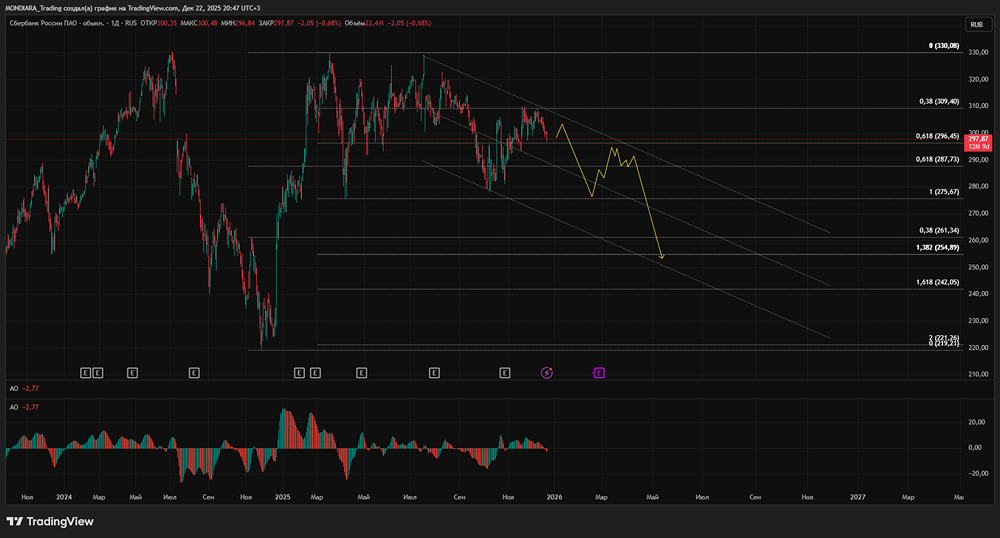Select the leftmost gray earnings E marker
1000x538 pixels.
pyautogui.click(x=86, y=373)
